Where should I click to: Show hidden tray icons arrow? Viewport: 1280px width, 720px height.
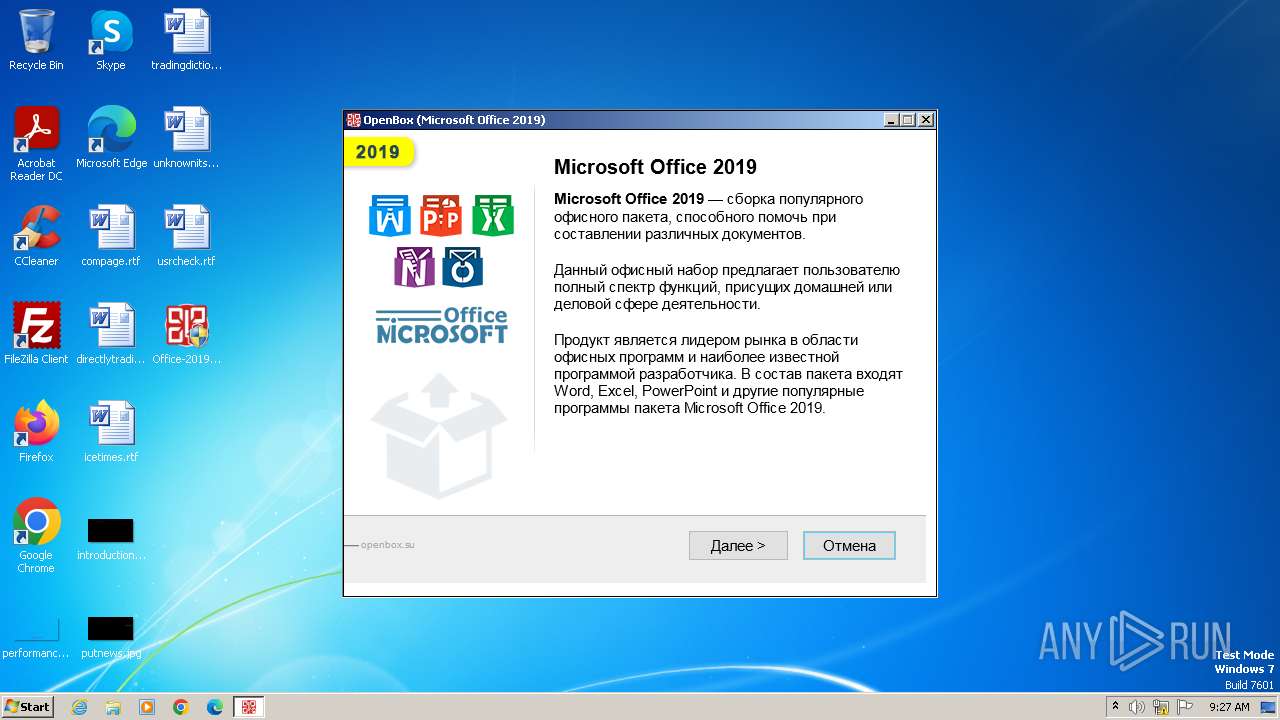pos(1115,707)
